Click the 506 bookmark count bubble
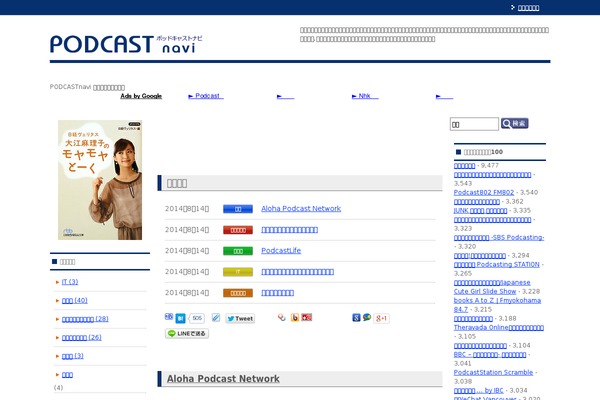Screen dimensions: 600x400 (x=197, y=318)
